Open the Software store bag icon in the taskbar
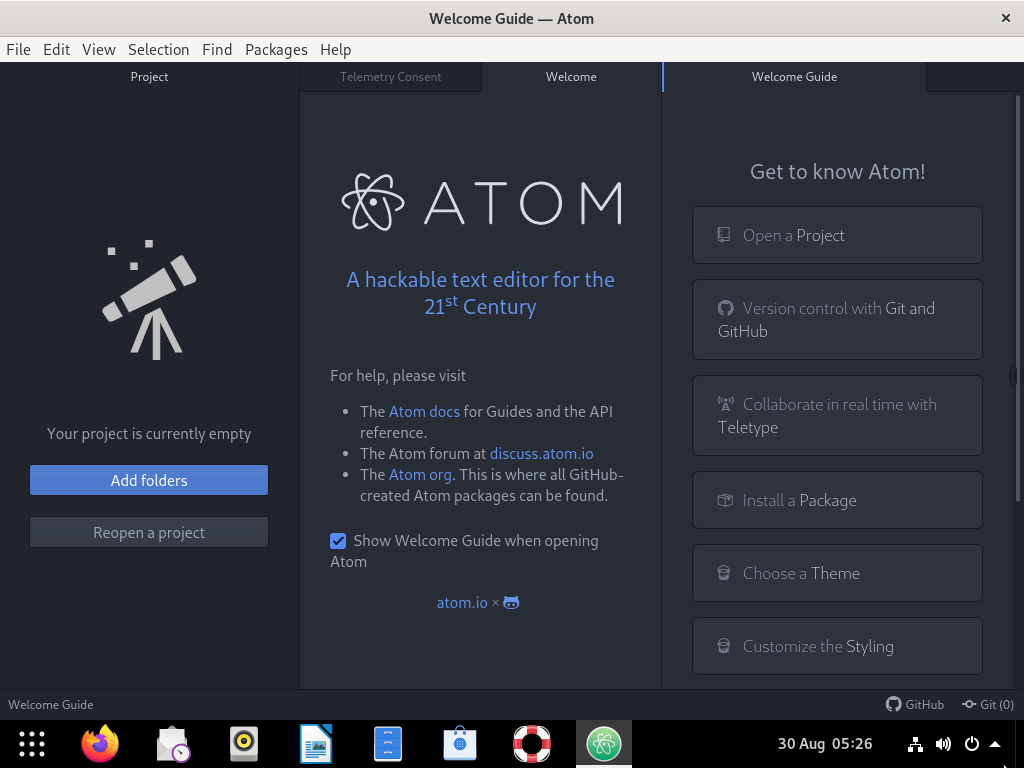 pos(460,744)
